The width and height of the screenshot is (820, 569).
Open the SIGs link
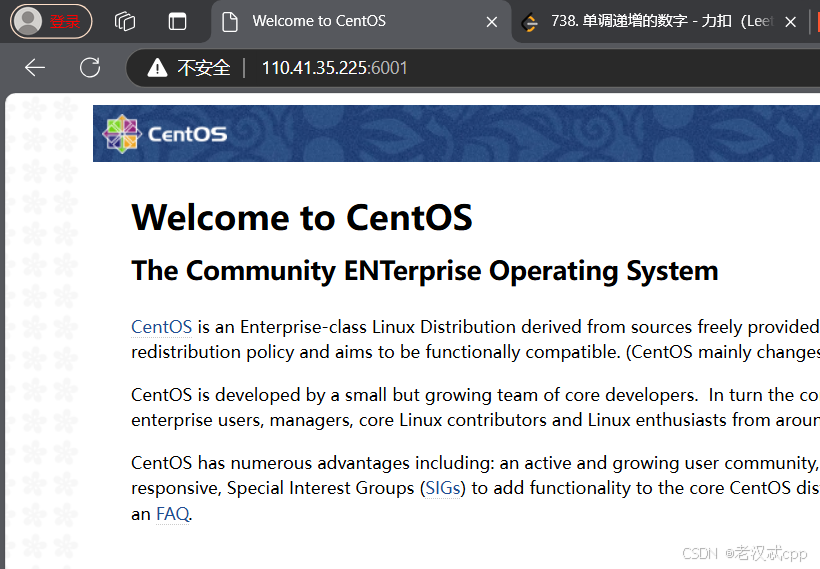coord(443,488)
